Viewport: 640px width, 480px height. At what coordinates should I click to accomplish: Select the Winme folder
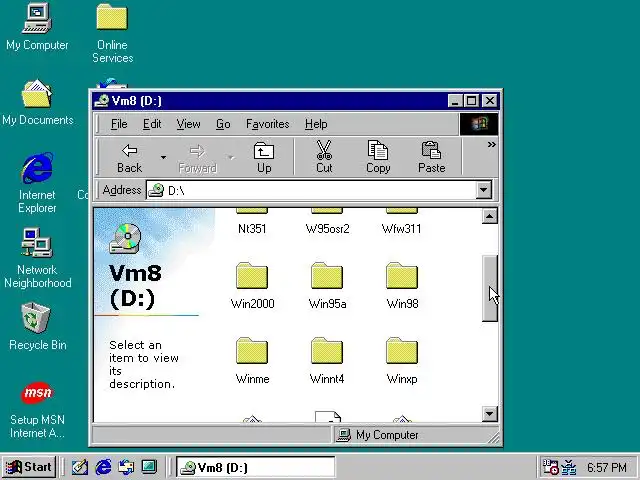tap(252, 362)
